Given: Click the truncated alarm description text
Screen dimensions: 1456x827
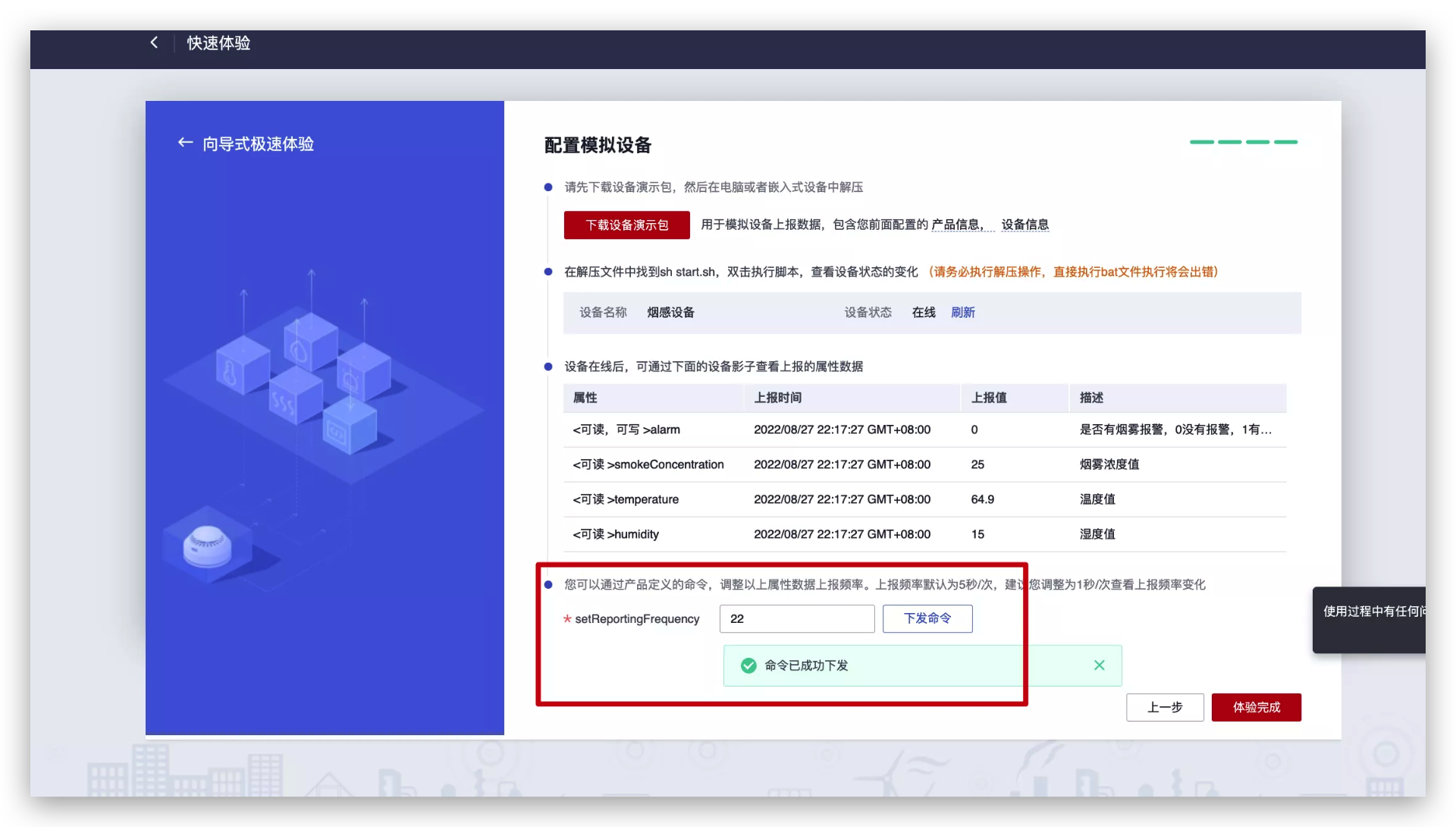Looking at the screenshot, I should [1175, 429].
